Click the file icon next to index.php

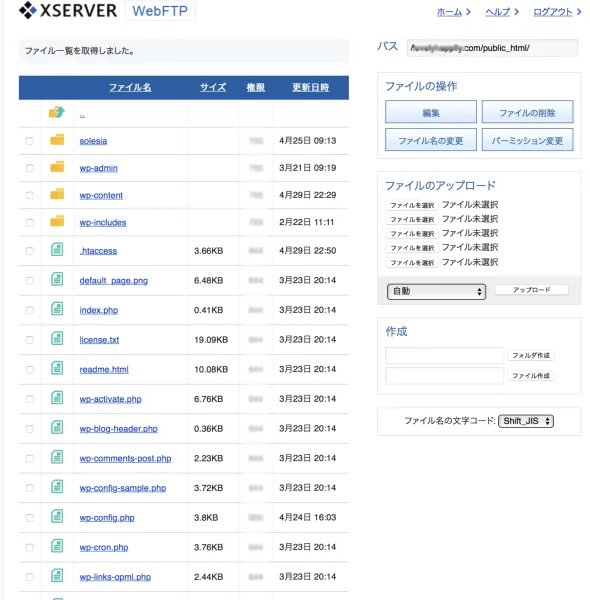tap(57, 309)
